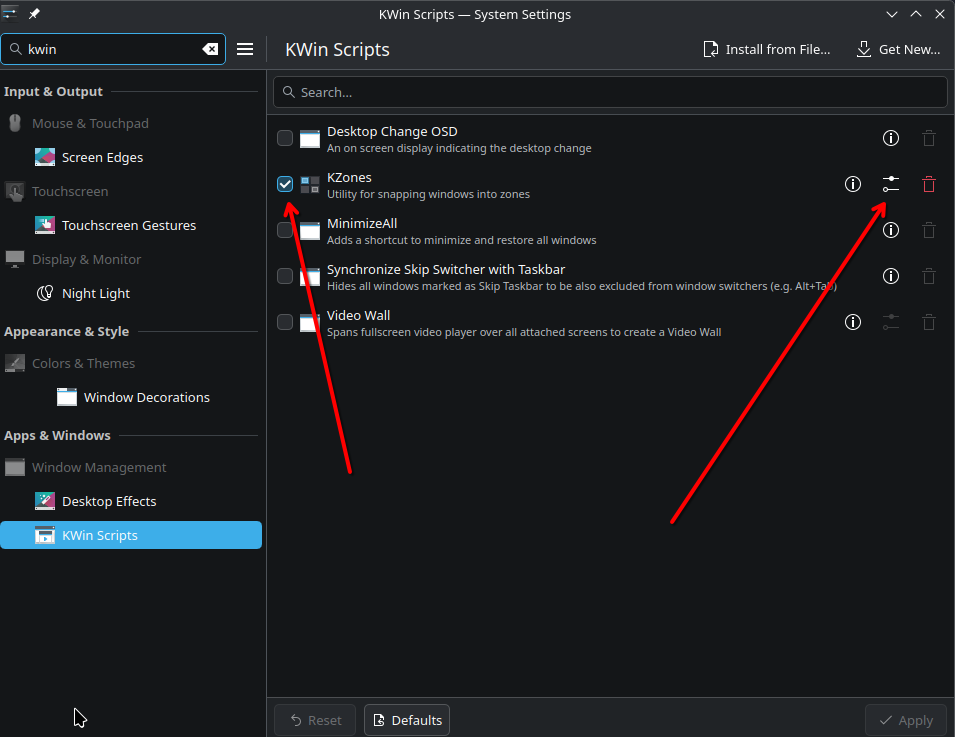Enable the Video Wall script

[285, 322]
